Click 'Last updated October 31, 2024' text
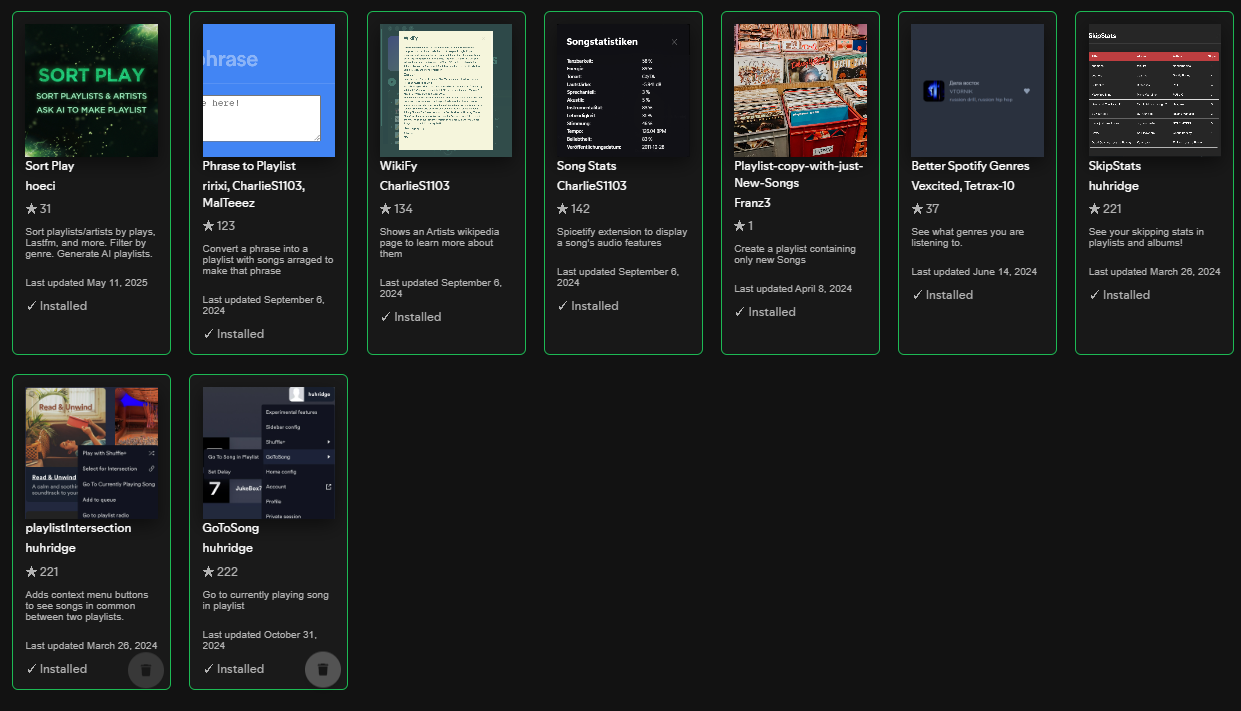Viewport: 1241px width, 711px height. tap(260, 641)
